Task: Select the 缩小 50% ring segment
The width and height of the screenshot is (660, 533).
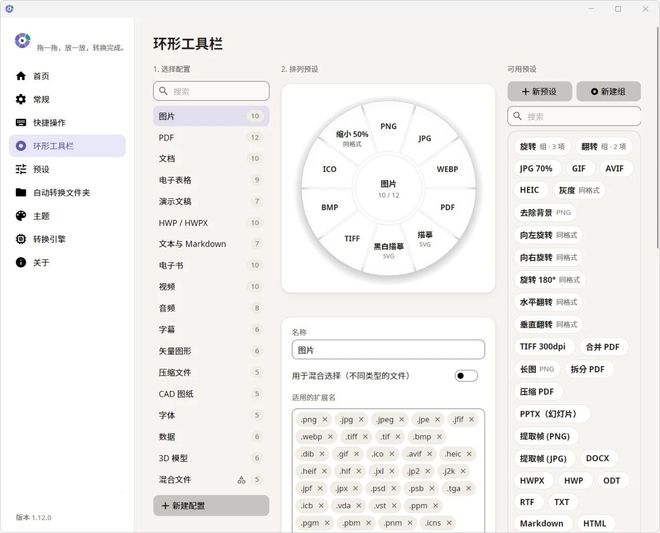Action: click(x=352, y=138)
